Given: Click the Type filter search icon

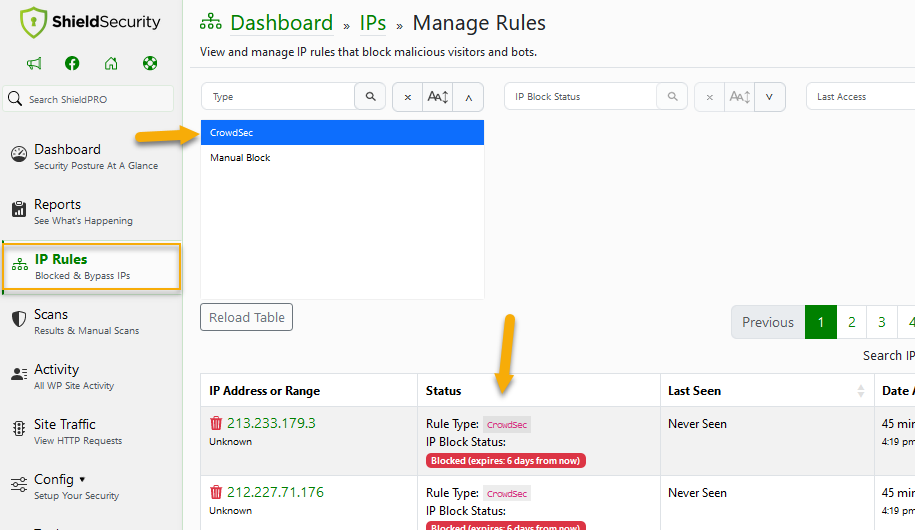Looking at the screenshot, I should tap(370, 96).
